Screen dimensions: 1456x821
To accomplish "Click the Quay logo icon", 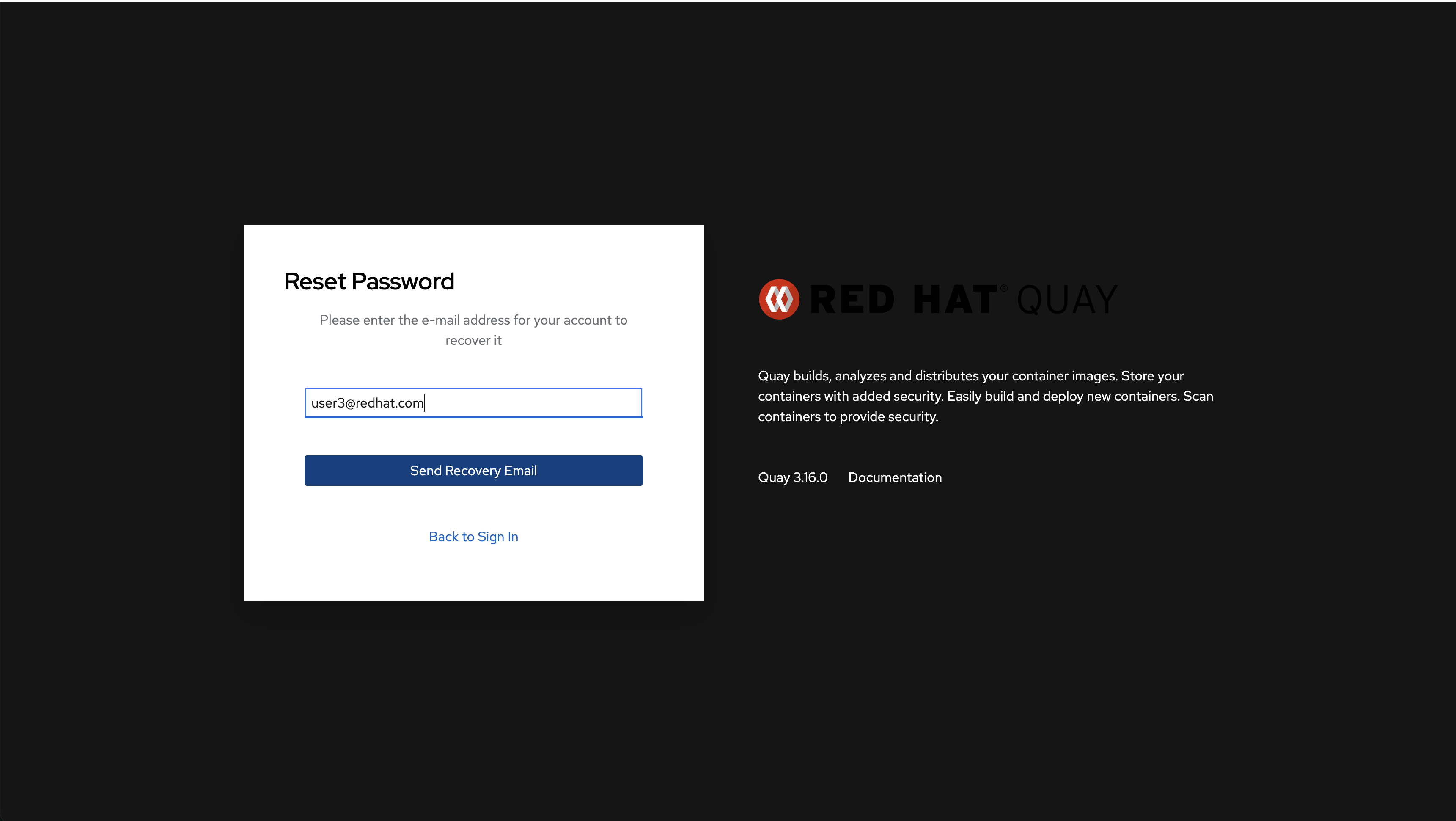I will pos(779,299).
